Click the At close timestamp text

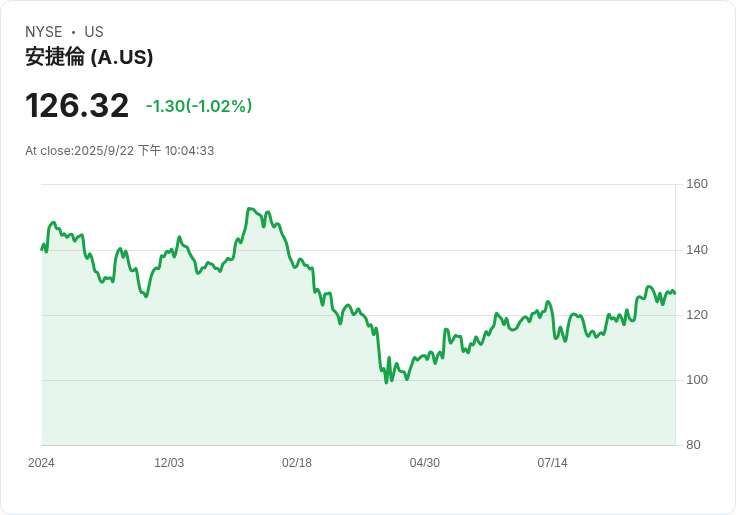point(120,151)
